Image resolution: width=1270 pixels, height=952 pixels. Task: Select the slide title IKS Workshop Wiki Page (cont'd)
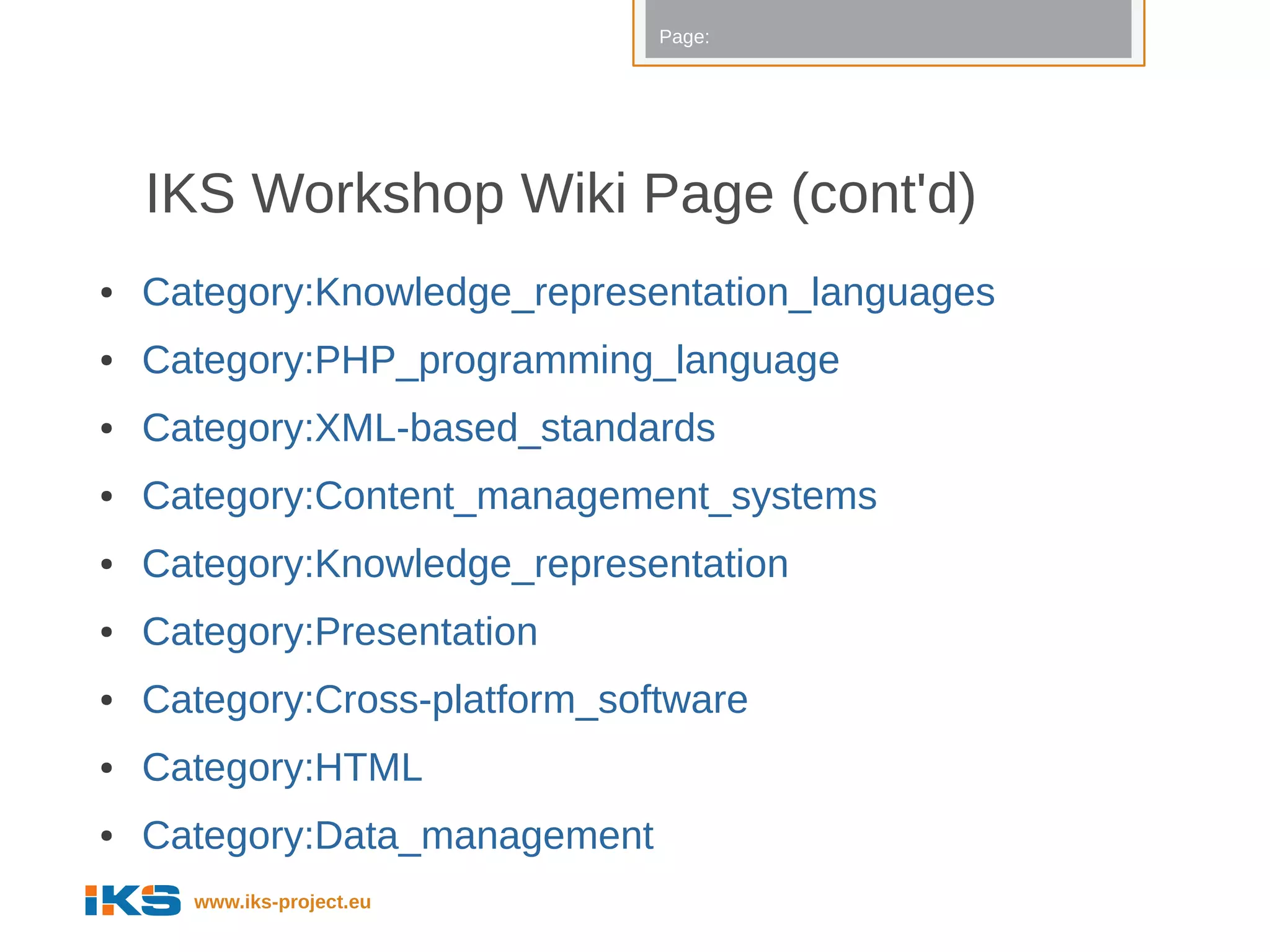point(561,195)
